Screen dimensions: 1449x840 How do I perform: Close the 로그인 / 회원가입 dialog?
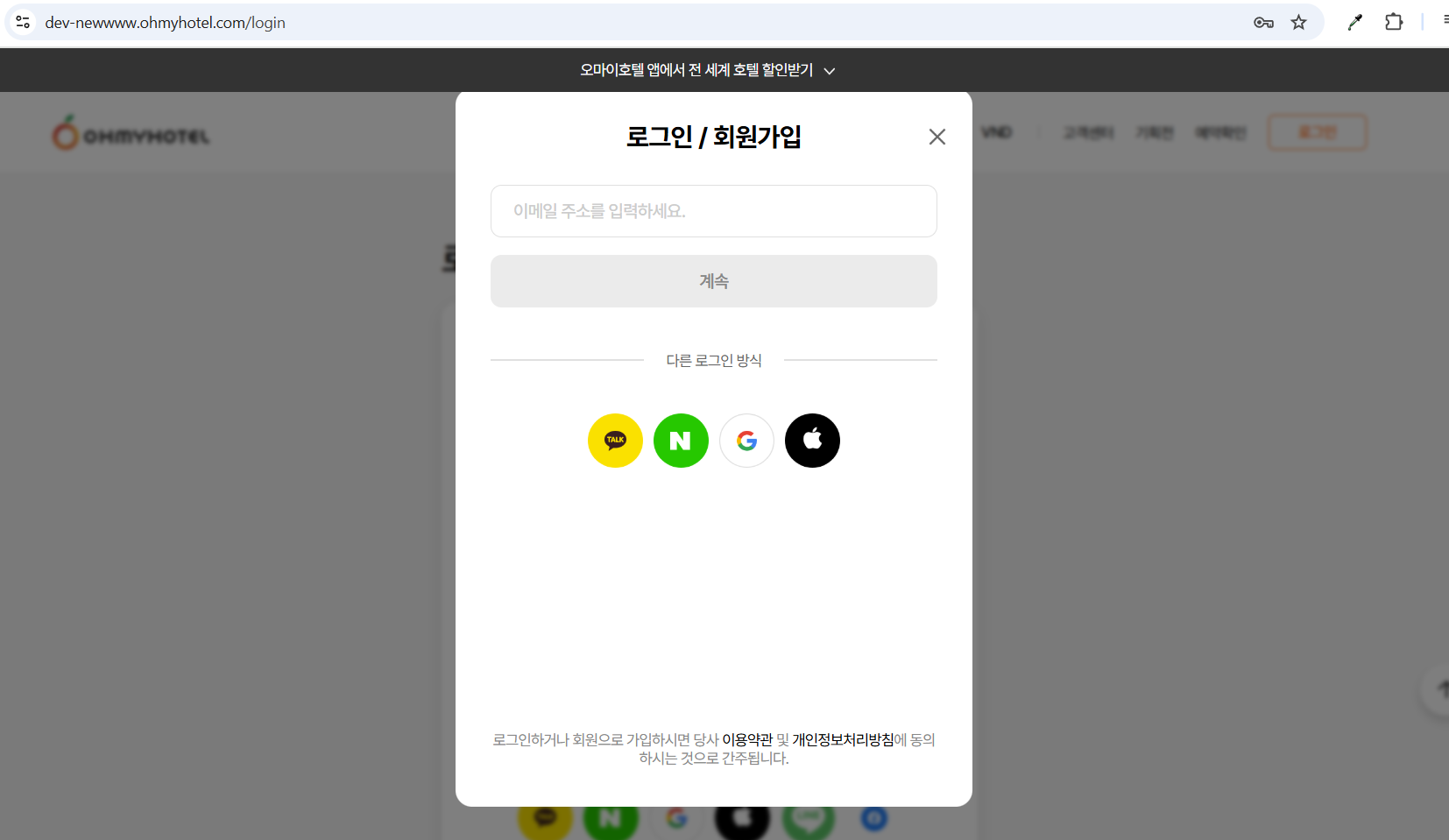tap(937, 137)
